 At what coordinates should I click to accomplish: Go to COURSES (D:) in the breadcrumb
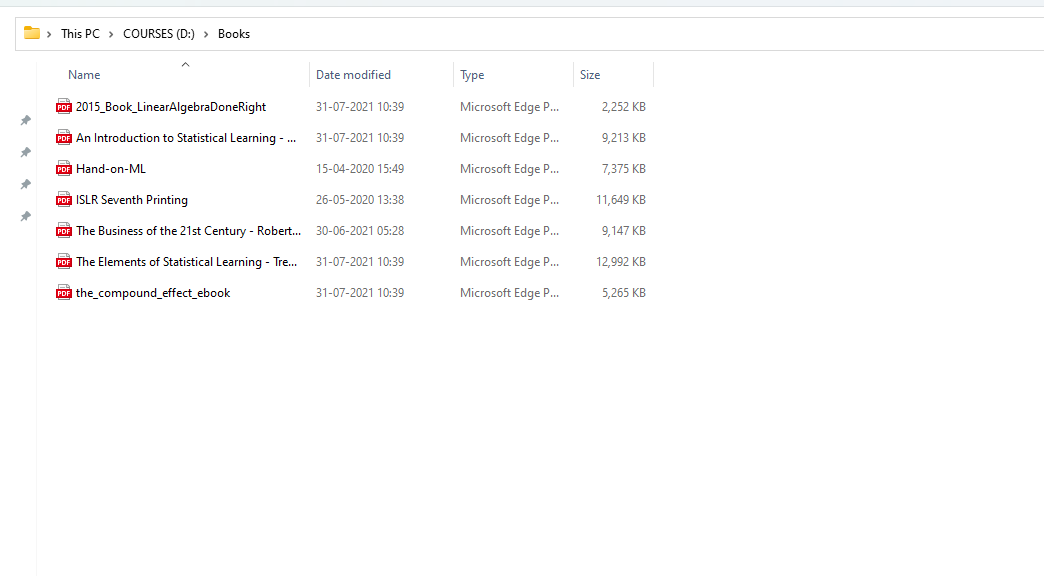click(x=158, y=34)
